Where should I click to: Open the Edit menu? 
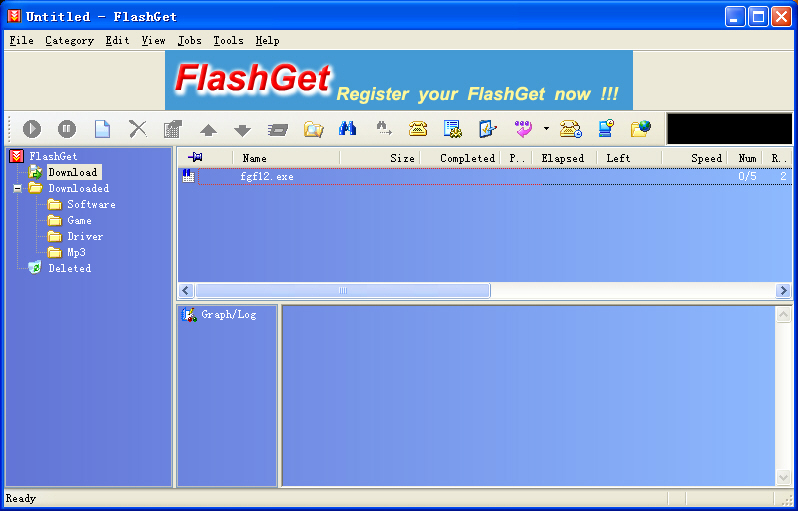(117, 40)
